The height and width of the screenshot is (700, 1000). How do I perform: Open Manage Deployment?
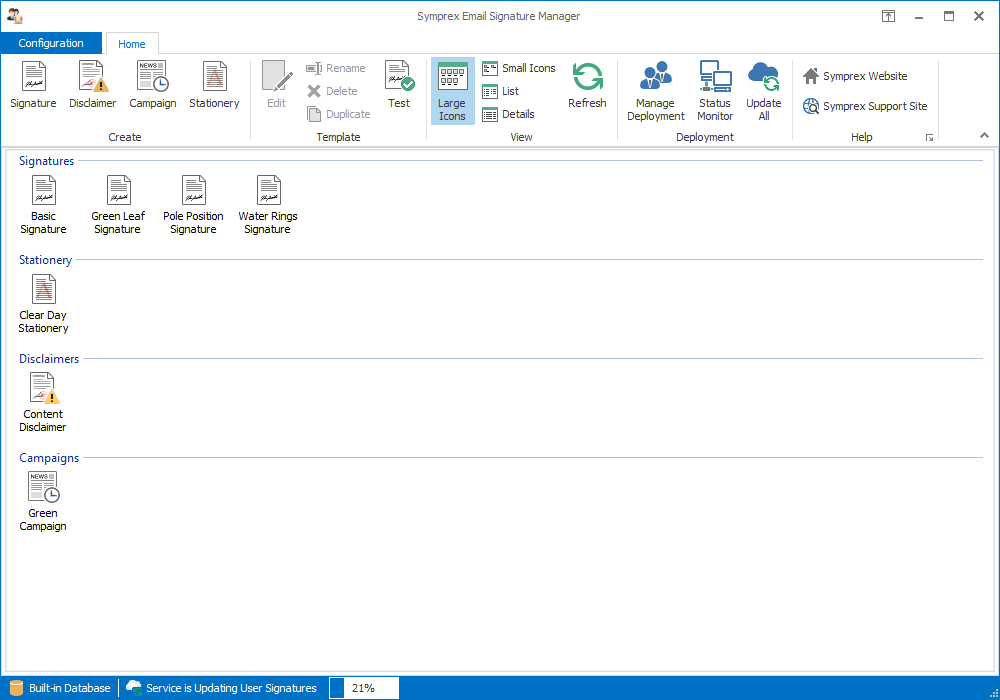656,91
